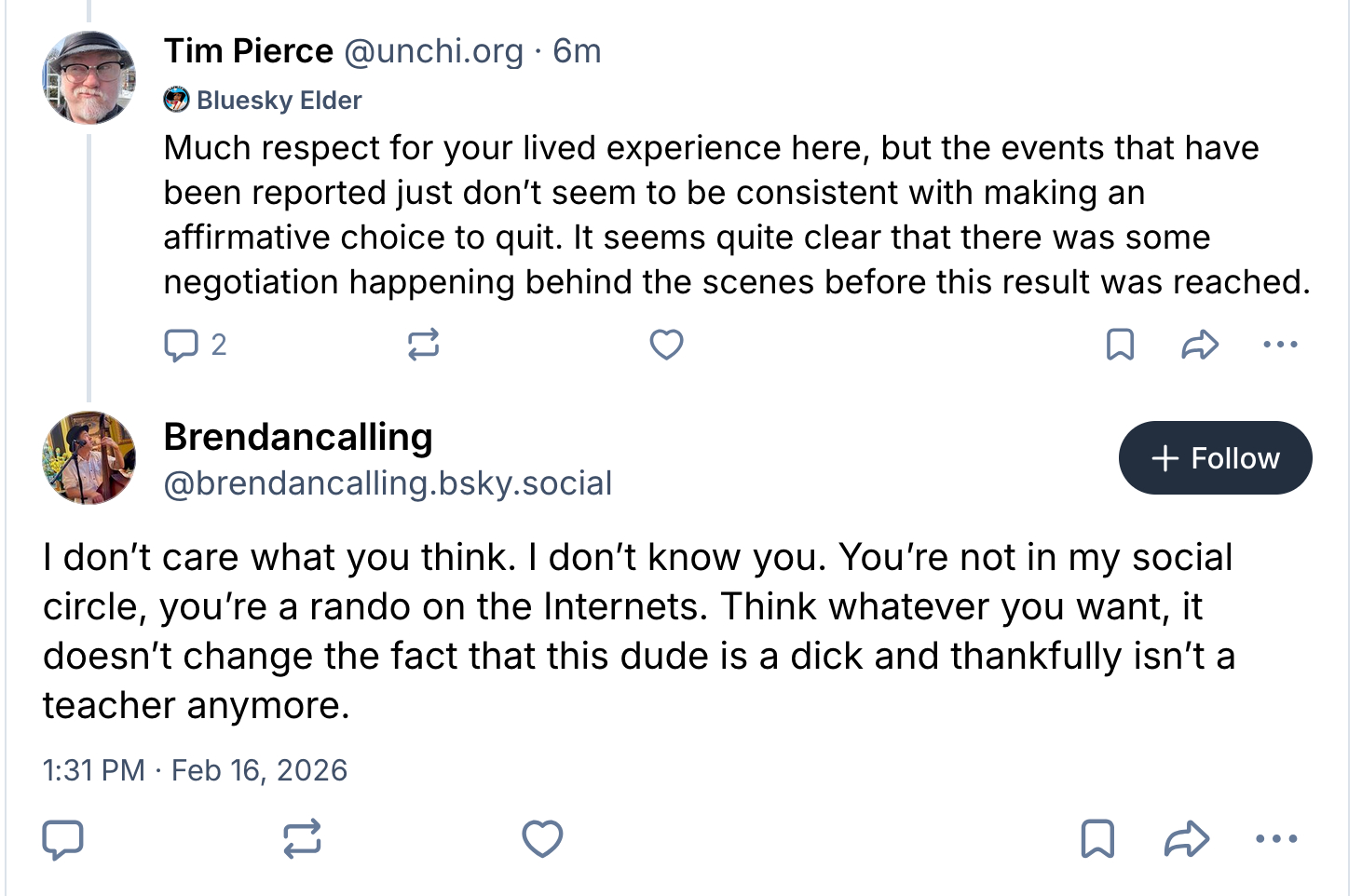The image size is (1362, 896).
Task: Reply to Tim Pierce's post
Action: [x=181, y=345]
